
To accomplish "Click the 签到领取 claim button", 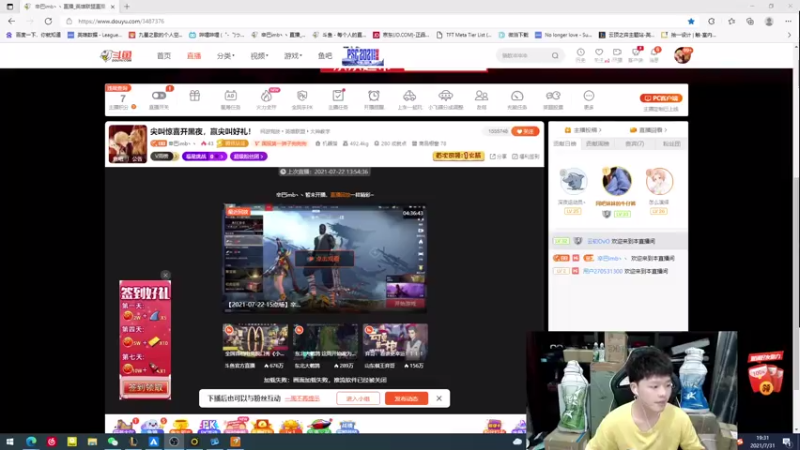I will point(145,388).
